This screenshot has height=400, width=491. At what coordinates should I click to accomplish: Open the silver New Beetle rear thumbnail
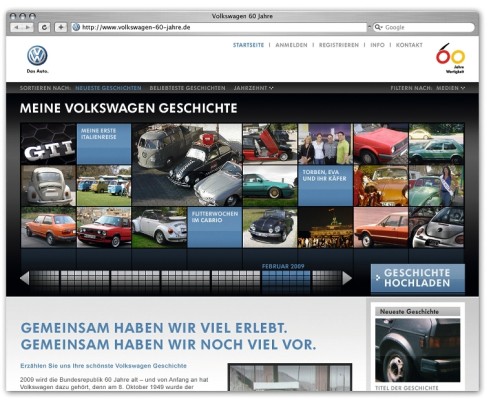(436, 227)
